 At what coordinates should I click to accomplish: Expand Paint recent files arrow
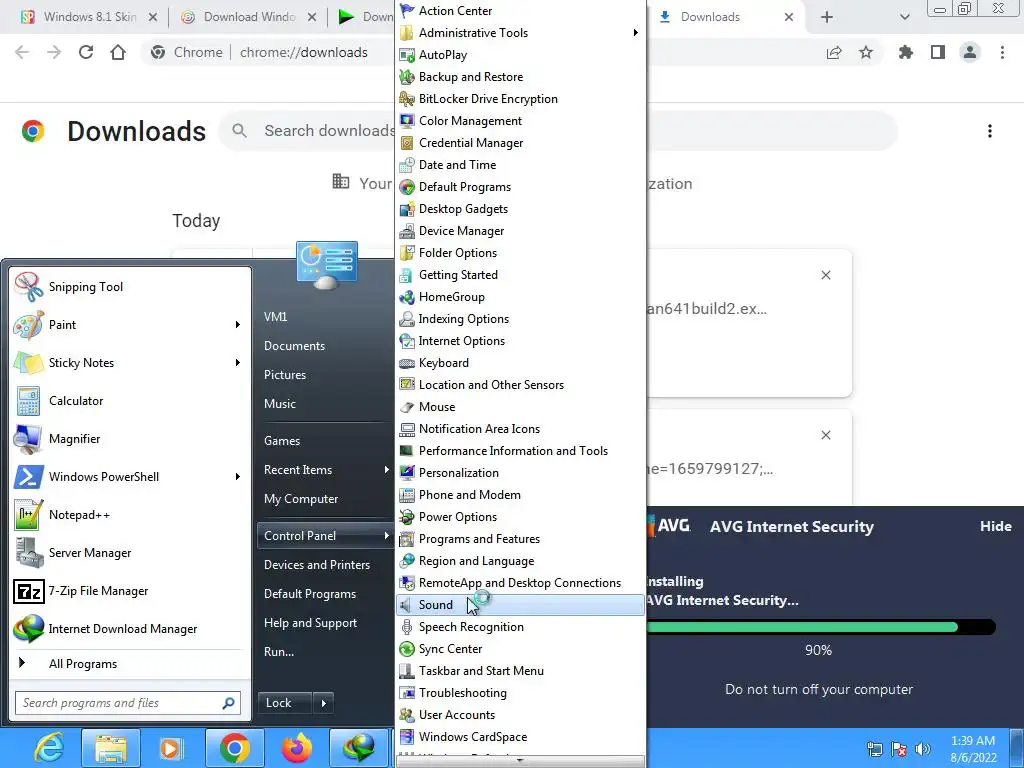point(238,325)
